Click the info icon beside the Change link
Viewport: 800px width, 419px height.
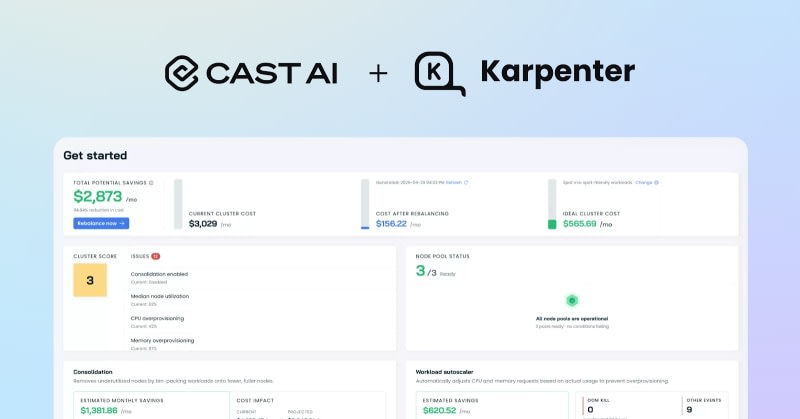[656, 182]
